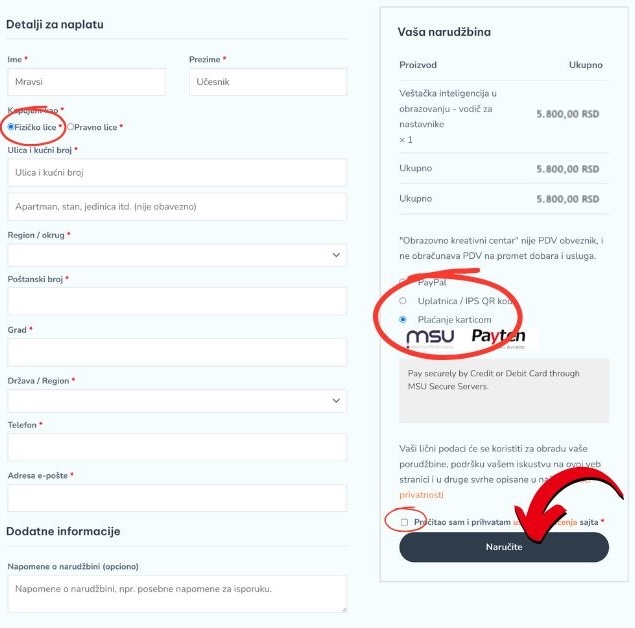635x628 pixels.
Task: Select the Fizičko lice radio button
Action: [11, 127]
